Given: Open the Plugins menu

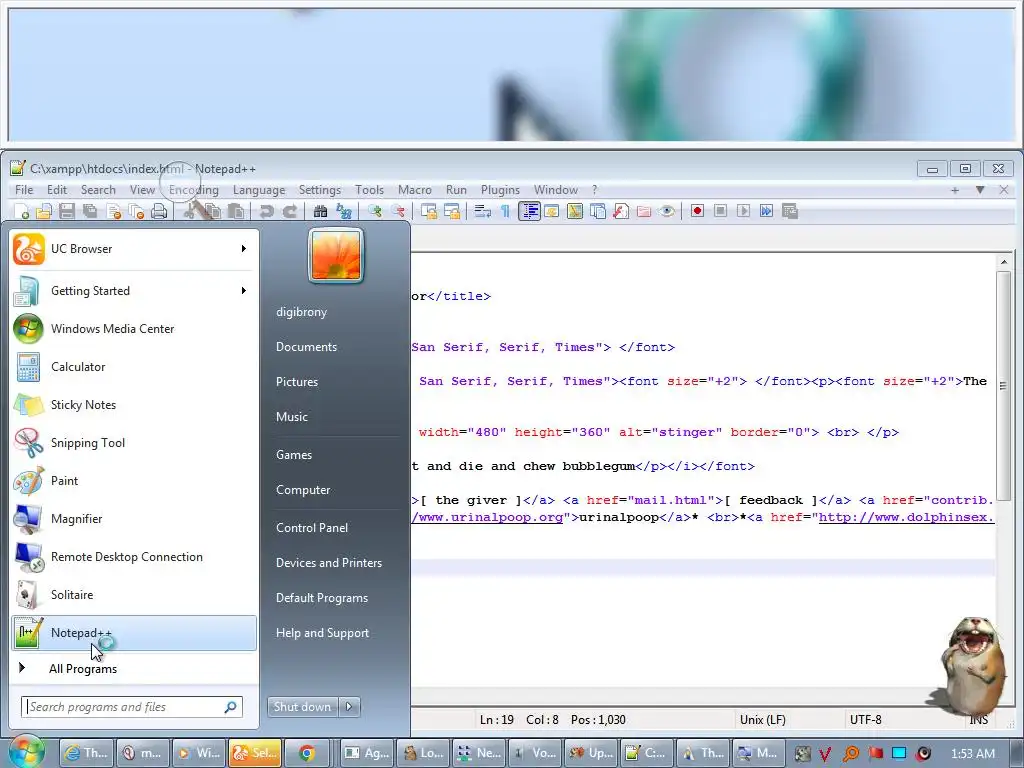Looking at the screenshot, I should pyautogui.click(x=500, y=189).
